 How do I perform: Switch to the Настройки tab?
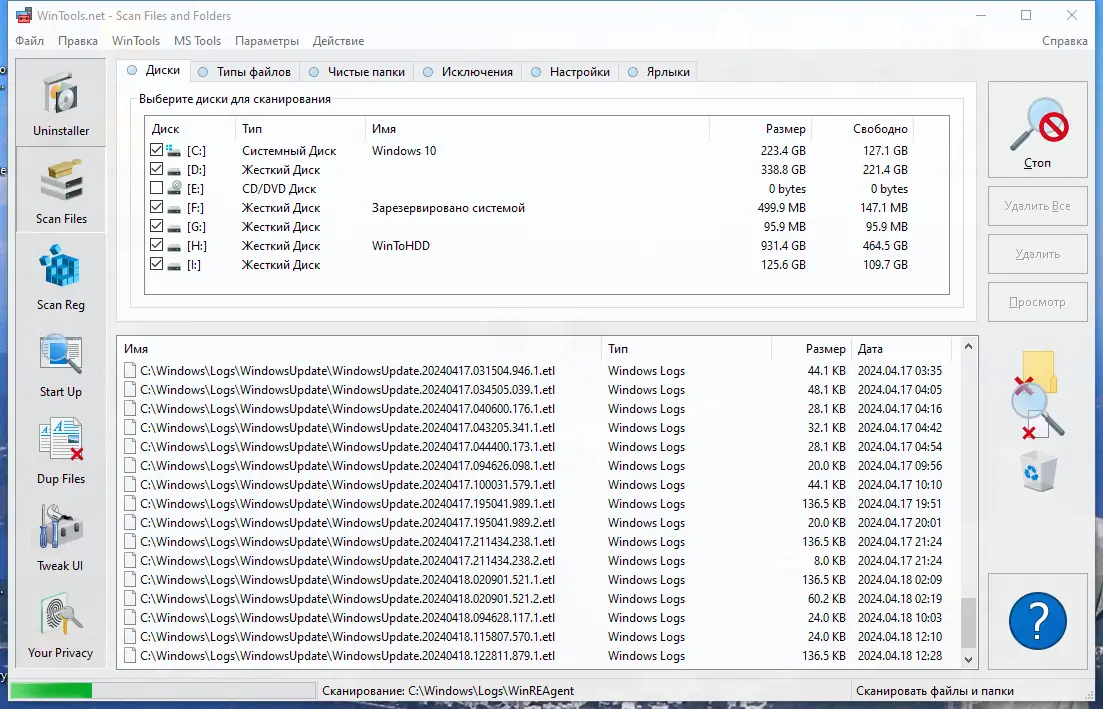coord(570,72)
